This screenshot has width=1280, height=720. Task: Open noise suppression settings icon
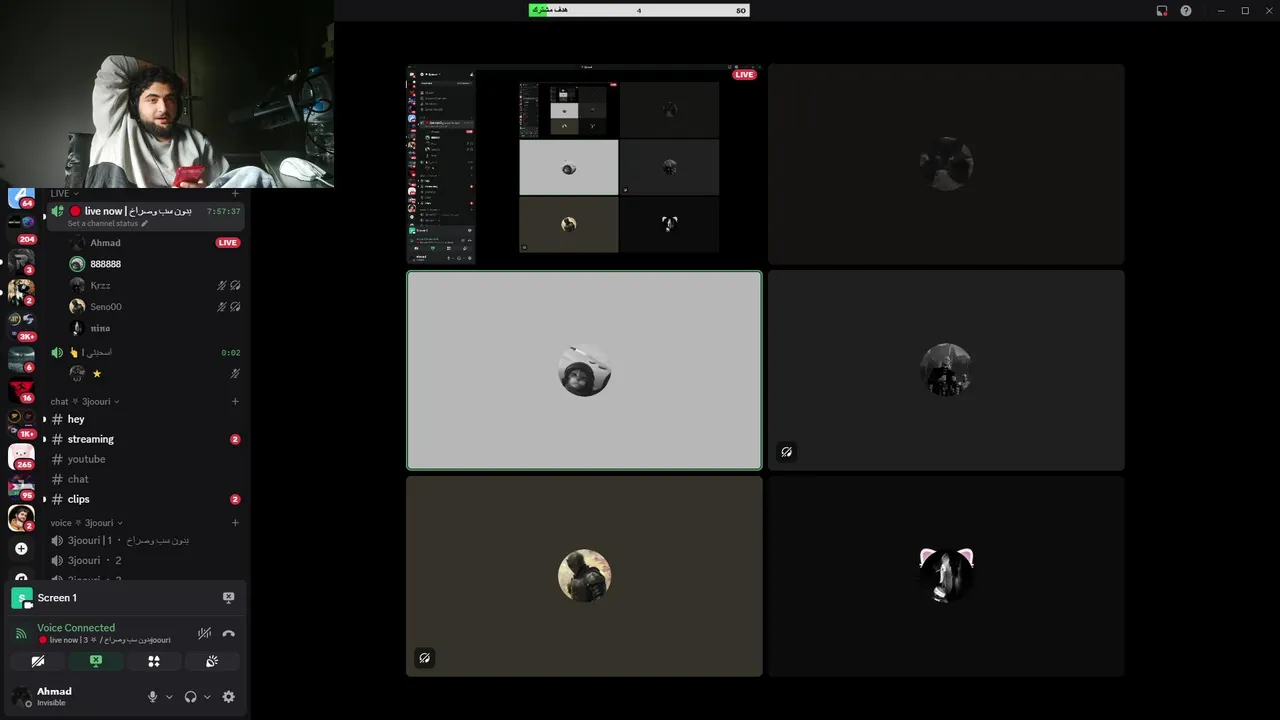(x=204, y=633)
